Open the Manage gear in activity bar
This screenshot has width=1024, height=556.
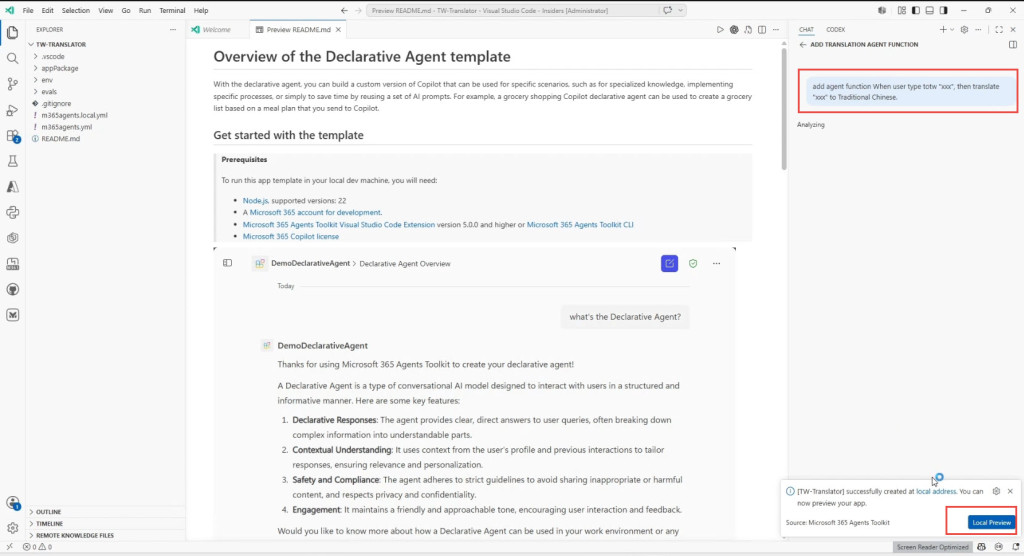(x=12, y=528)
